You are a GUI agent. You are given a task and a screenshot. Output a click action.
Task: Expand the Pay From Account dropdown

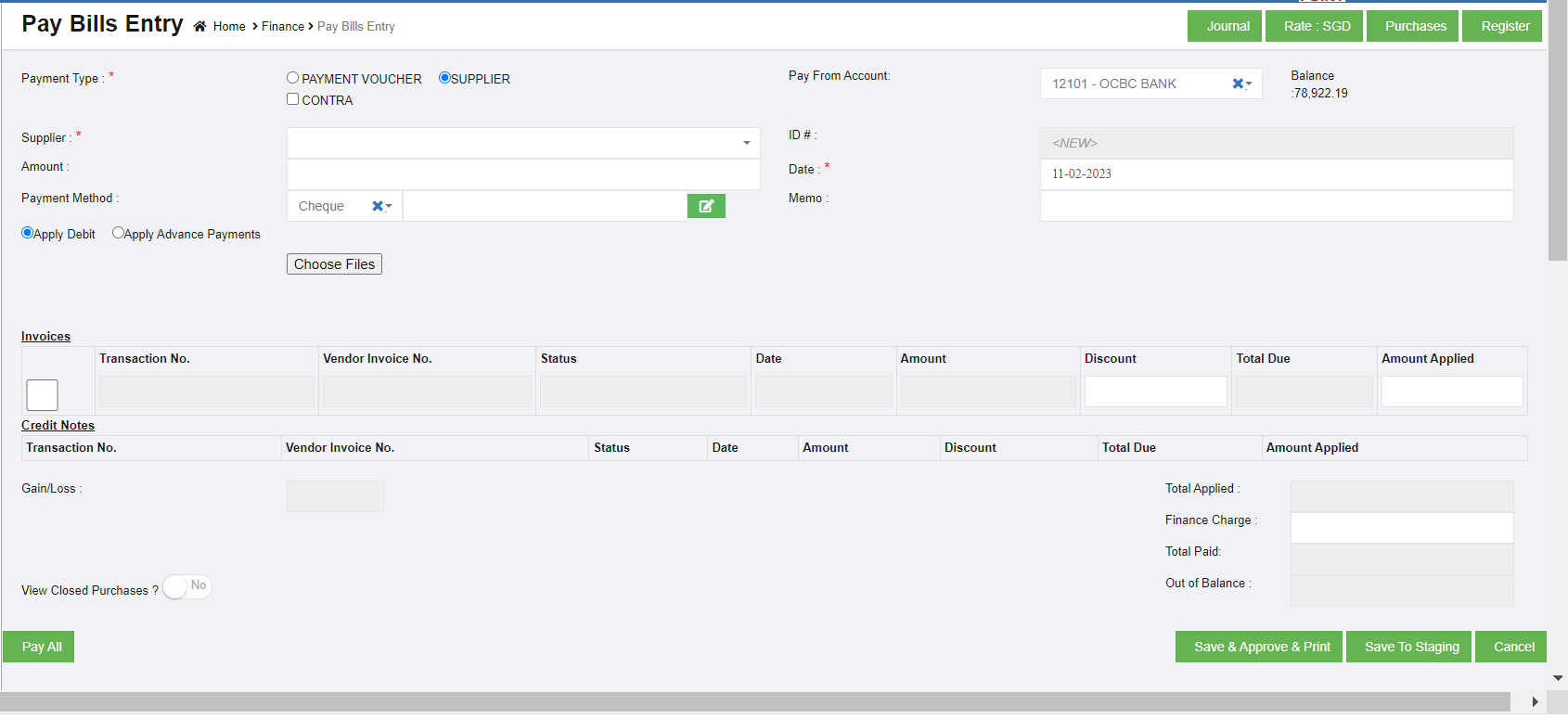pos(1250,83)
